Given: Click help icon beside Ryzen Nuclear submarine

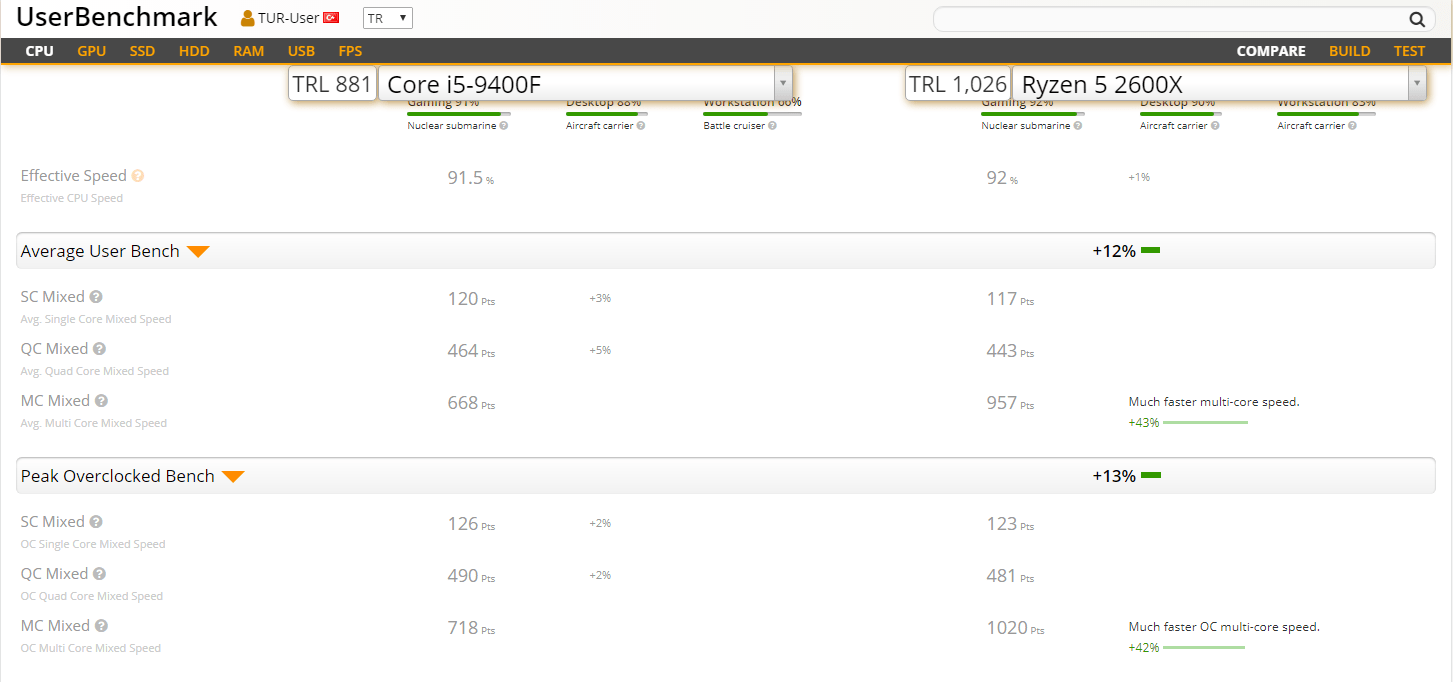Looking at the screenshot, I should pyautogui.click(x=1078, y=126).
